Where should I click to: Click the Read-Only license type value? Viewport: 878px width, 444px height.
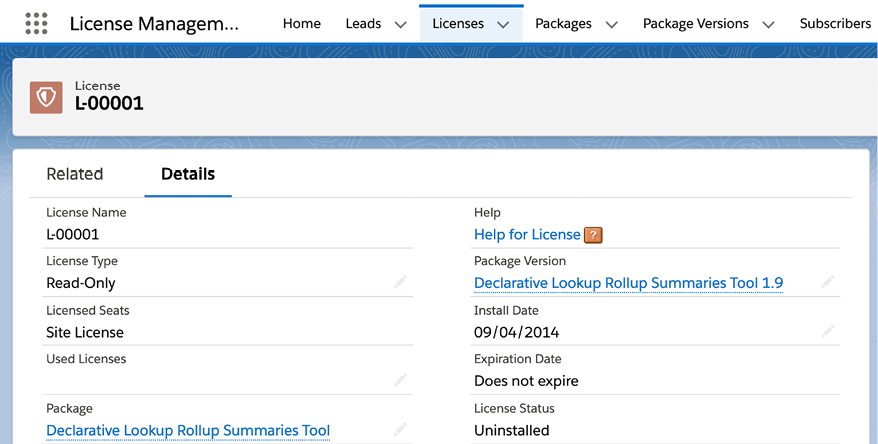click(x=81, y=283)
